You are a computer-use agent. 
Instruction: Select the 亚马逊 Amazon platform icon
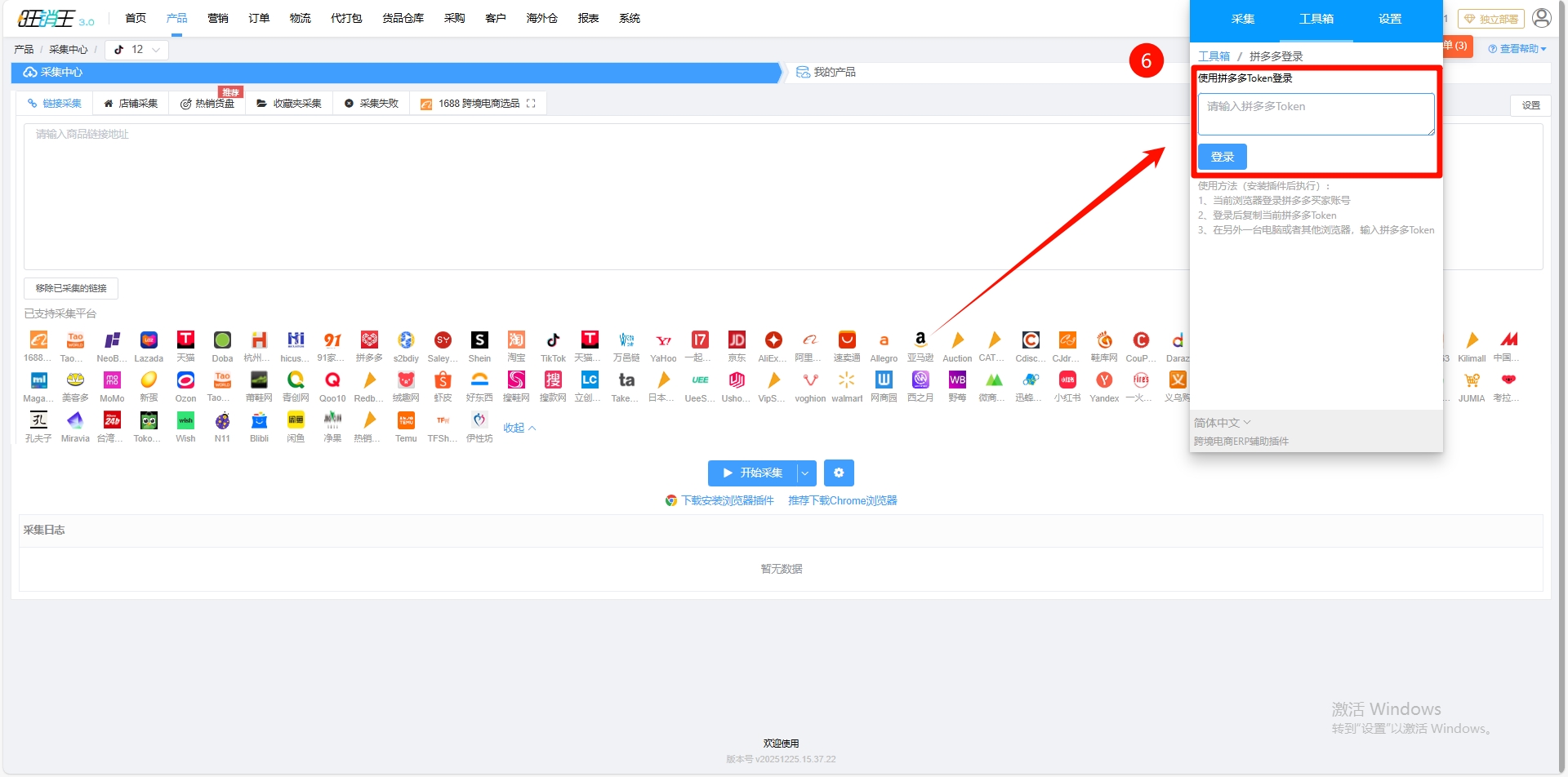920,340
